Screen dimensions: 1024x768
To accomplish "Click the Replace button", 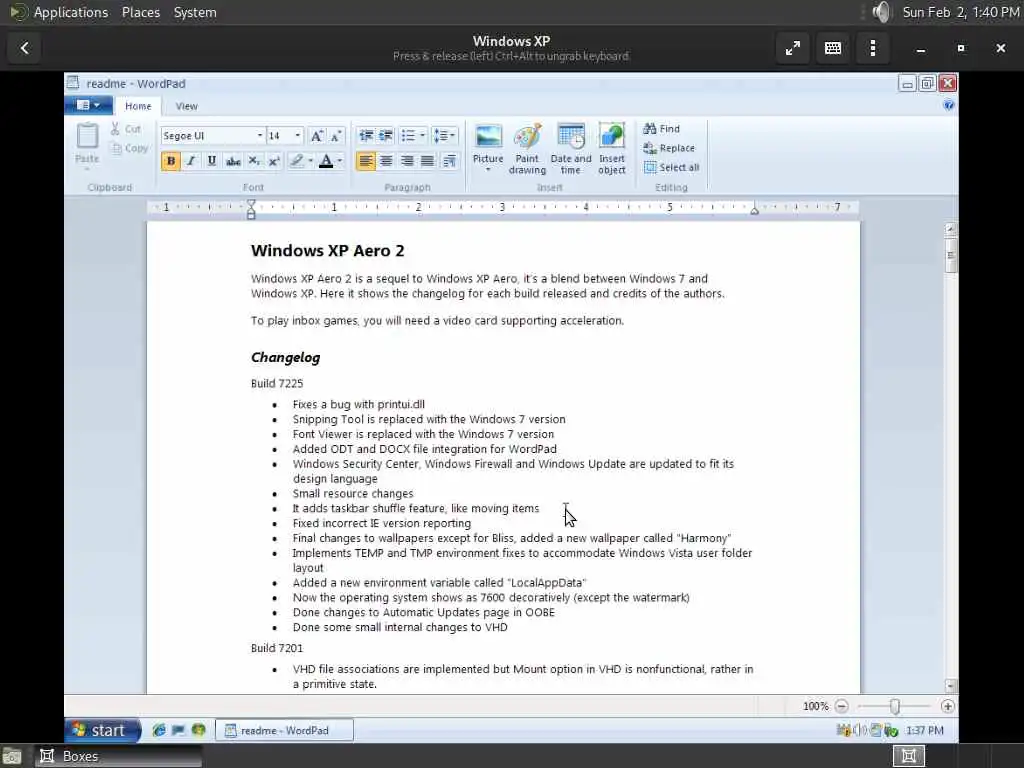I will point(669,148).
